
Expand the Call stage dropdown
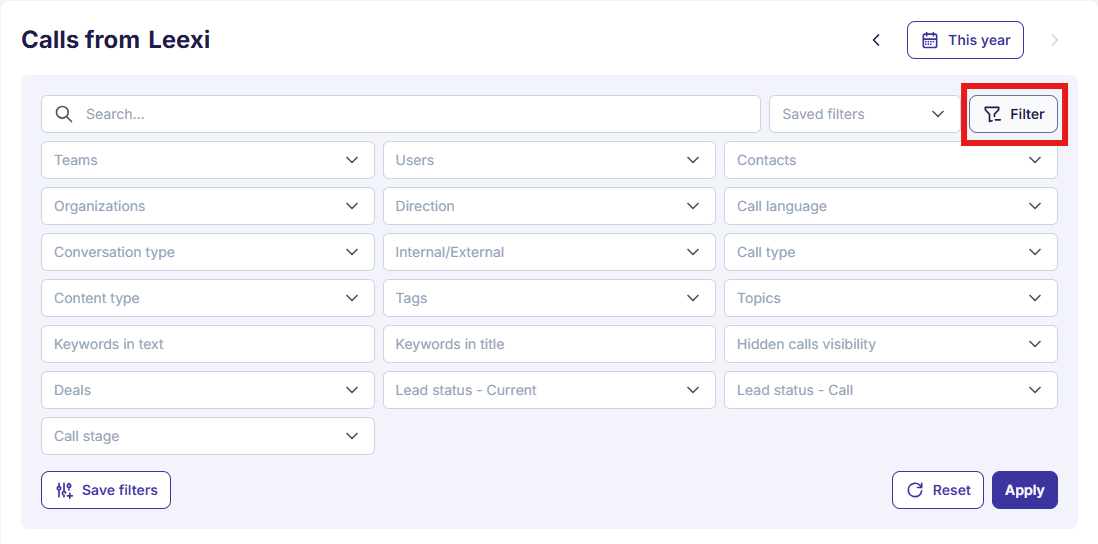[208, 436]
